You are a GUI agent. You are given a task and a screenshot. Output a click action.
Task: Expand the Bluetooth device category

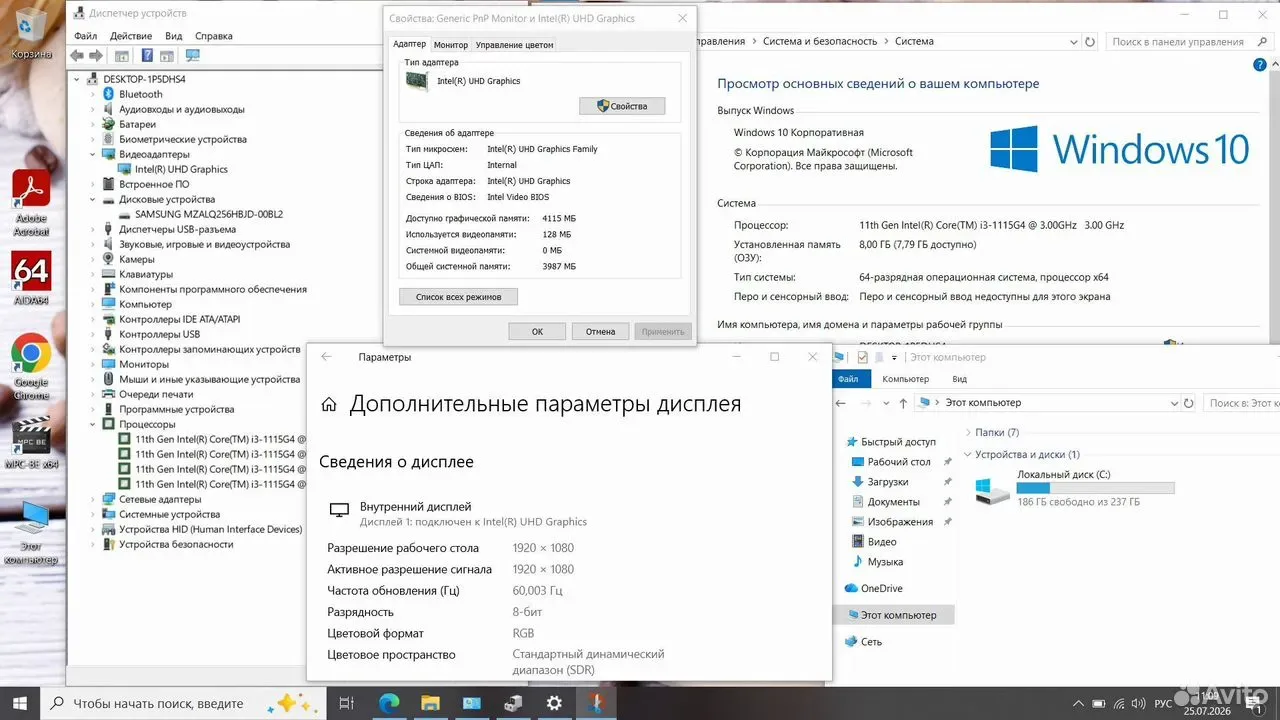coord(93,94)
